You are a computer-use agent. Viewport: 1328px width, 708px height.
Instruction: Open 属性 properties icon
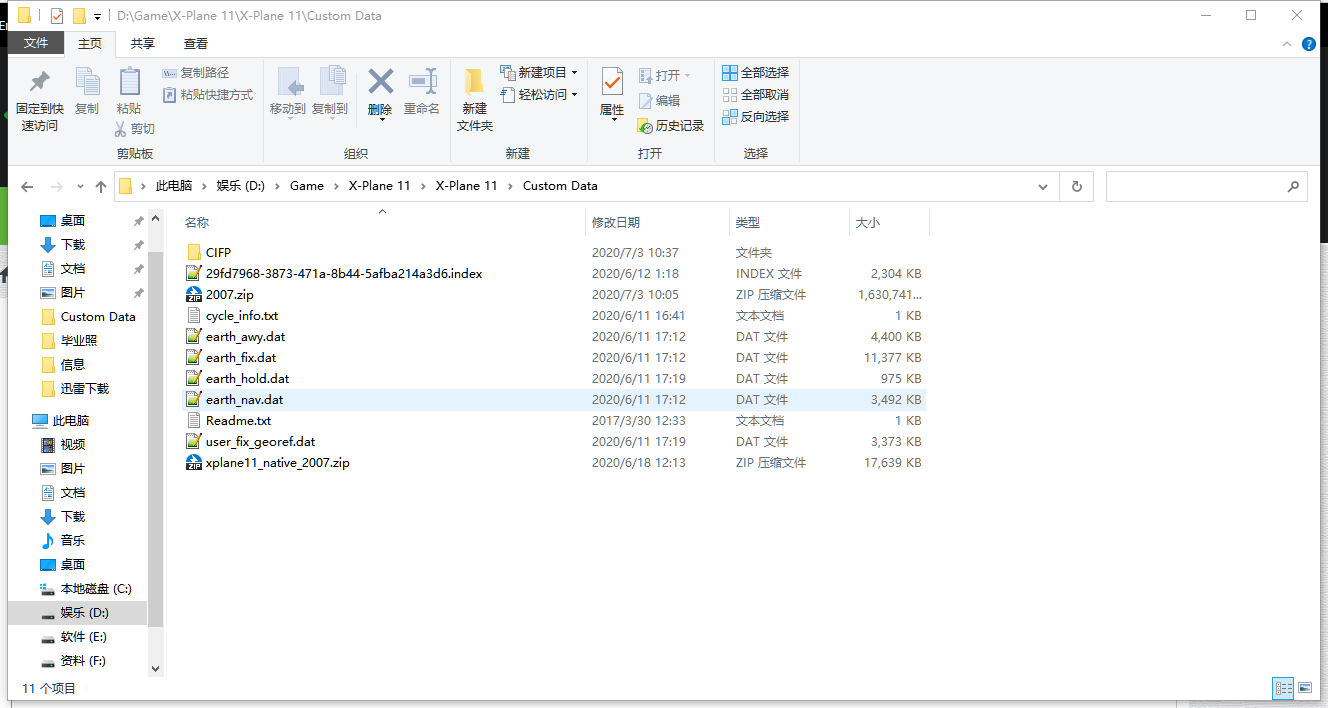coord(612,82)
